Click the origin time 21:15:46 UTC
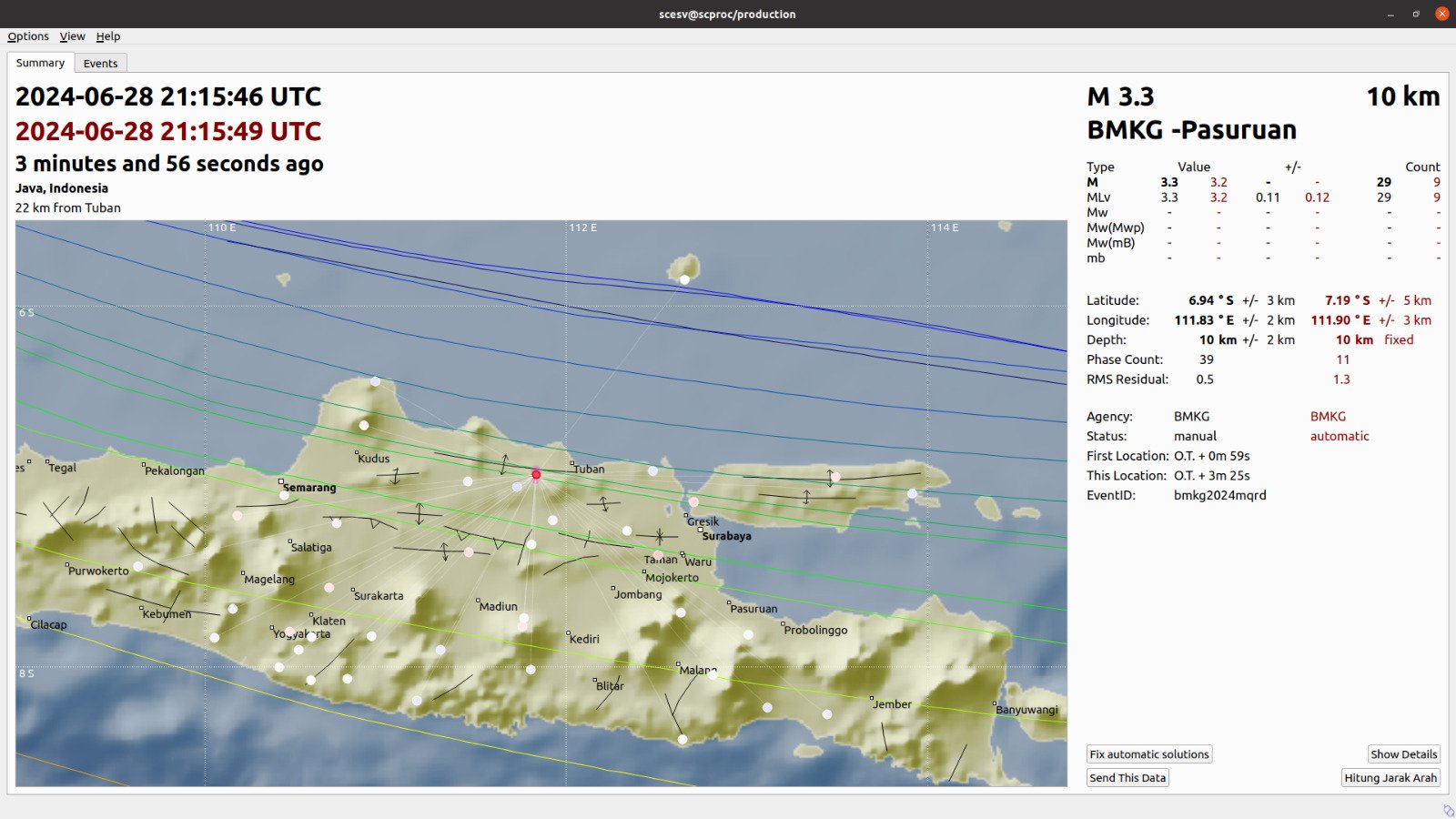 pos(168,96)
